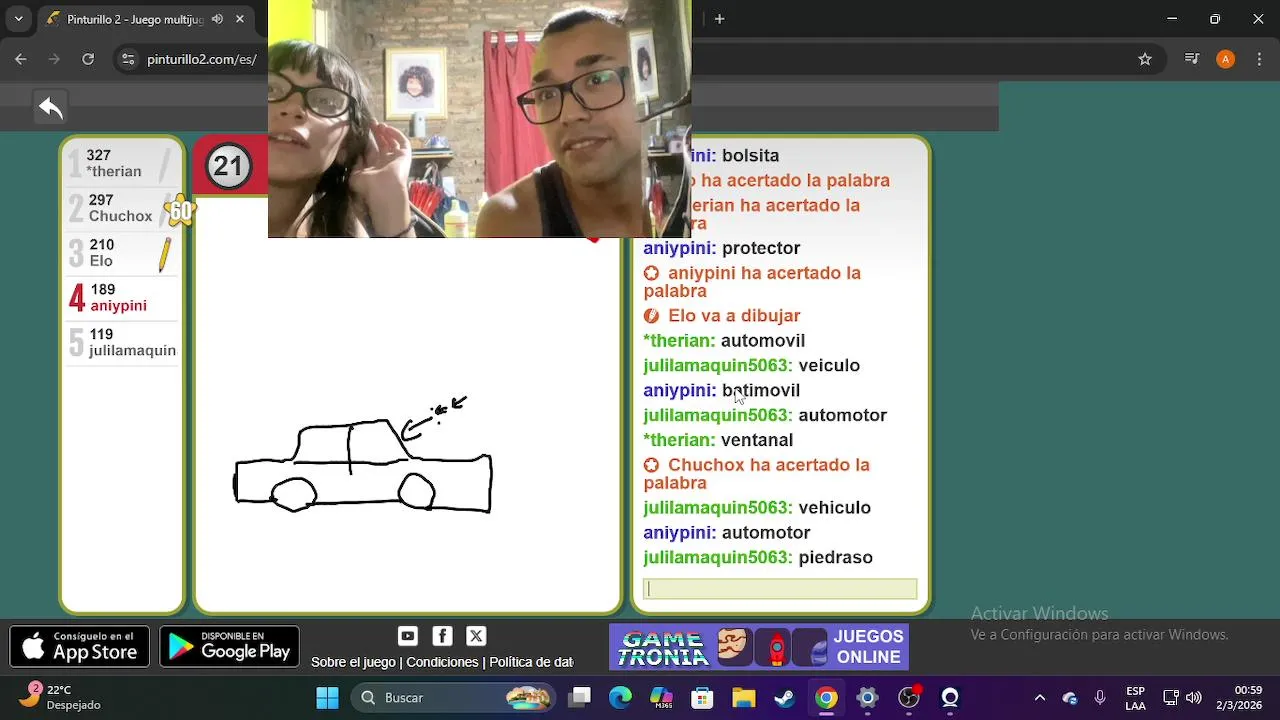Screen dimensions: 1280x720
Task: Open OBS Studio on the taskbar
Action: (908, 698)
